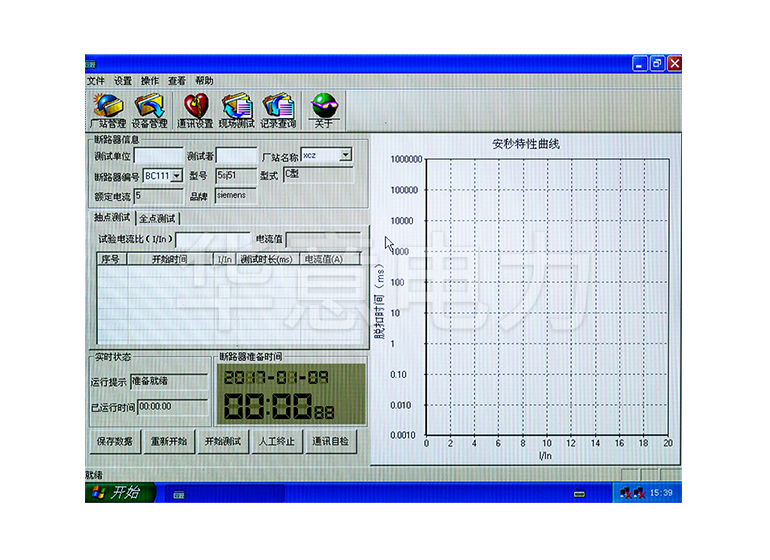Open 设备管理 device management icon
The image size is (770, 560).
coord(150,109)
